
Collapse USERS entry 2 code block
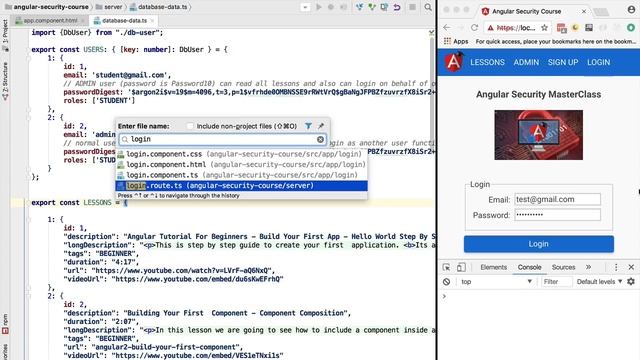(x=29, y=118)
